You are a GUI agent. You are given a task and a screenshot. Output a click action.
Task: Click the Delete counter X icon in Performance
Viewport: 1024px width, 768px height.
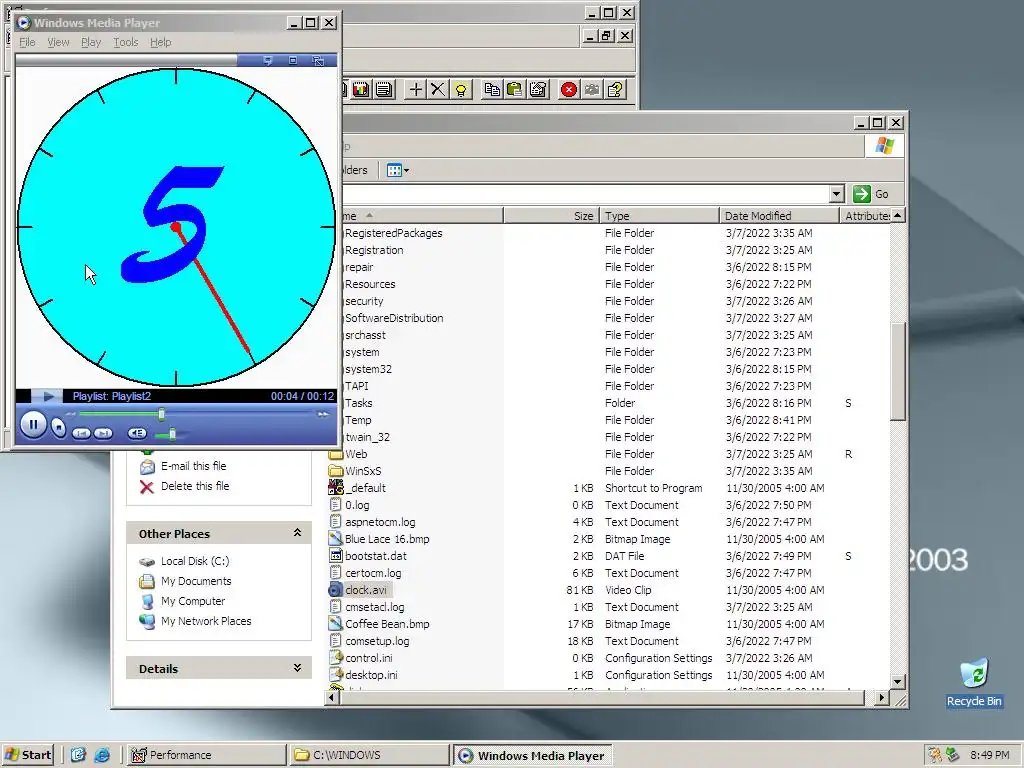[438, 89]
